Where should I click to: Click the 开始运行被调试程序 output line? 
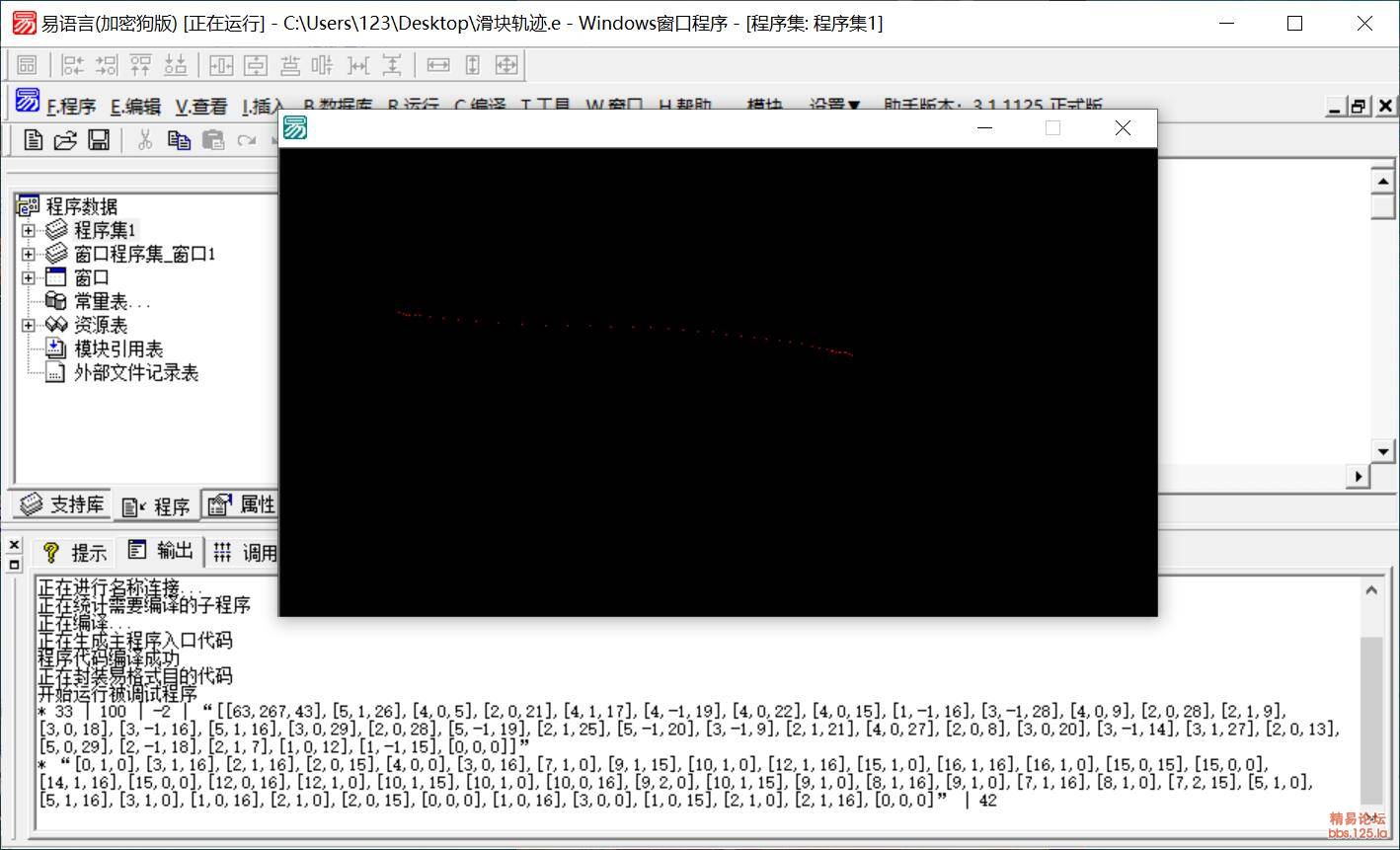tap(117, 694)
